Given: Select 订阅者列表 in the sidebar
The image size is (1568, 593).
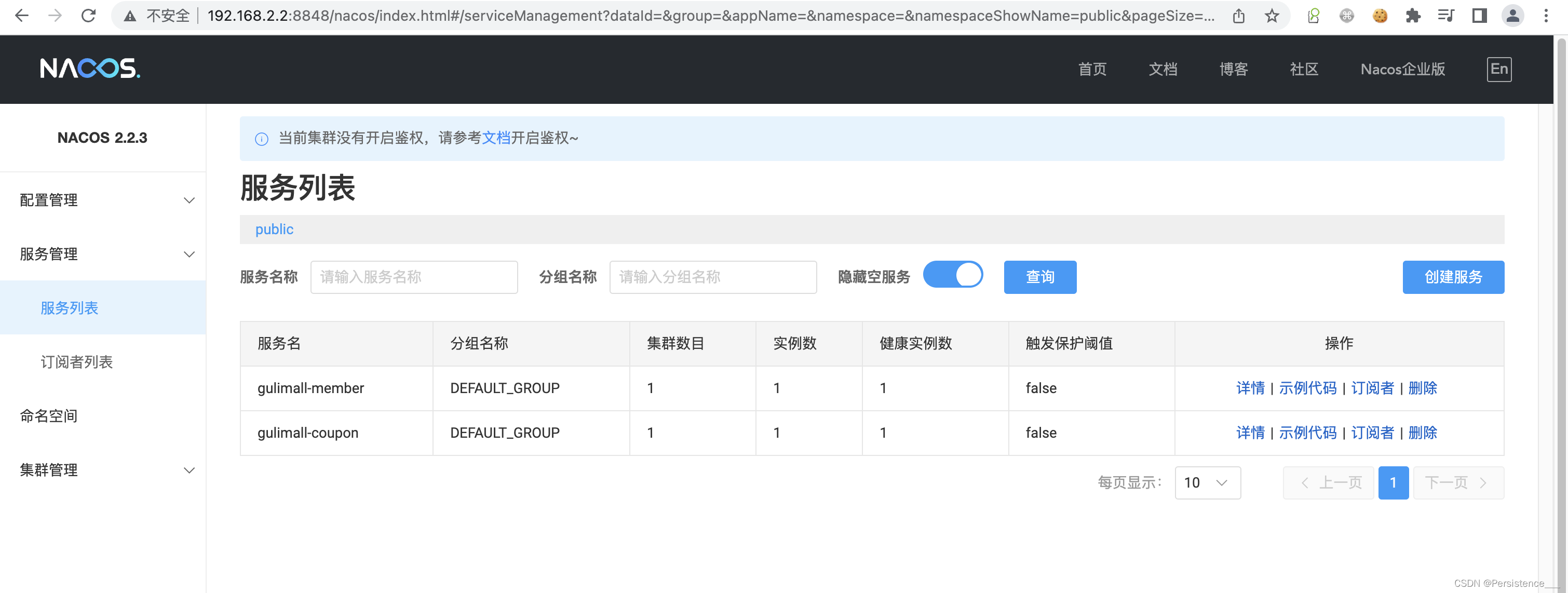Looking at the screenshot, I should [x=77, y=362].
